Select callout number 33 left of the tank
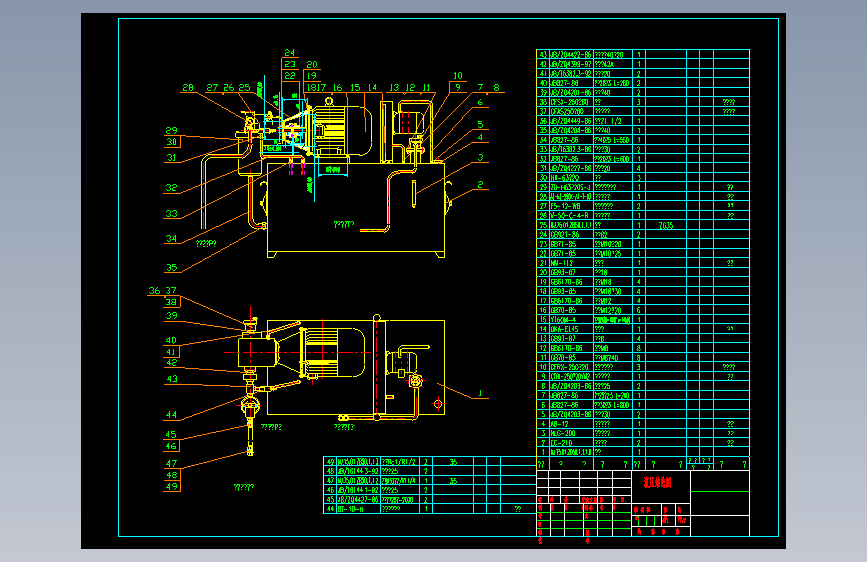The height and width of the screenshot is (562, 867). 171,214
